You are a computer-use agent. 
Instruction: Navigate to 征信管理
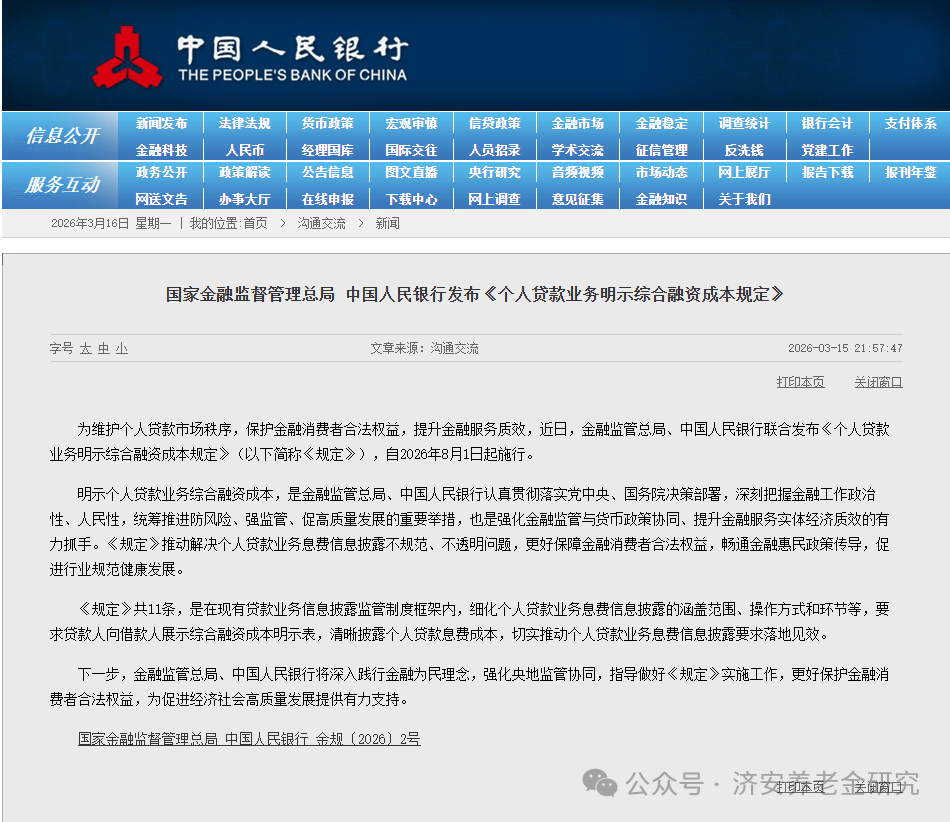(x=661, y=150)
